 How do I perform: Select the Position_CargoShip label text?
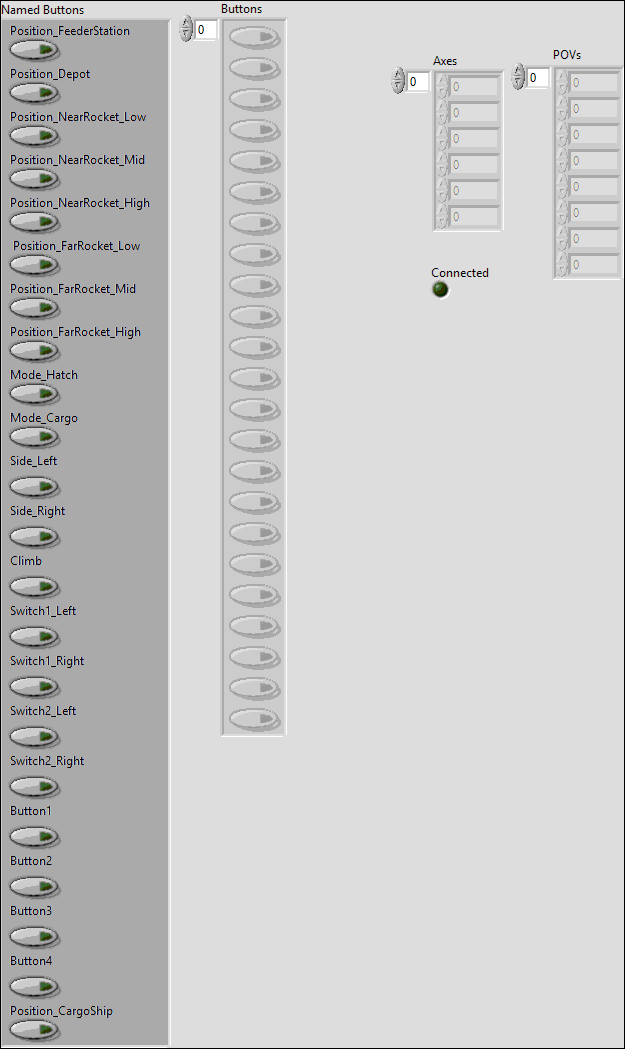tap(62, 1011)
